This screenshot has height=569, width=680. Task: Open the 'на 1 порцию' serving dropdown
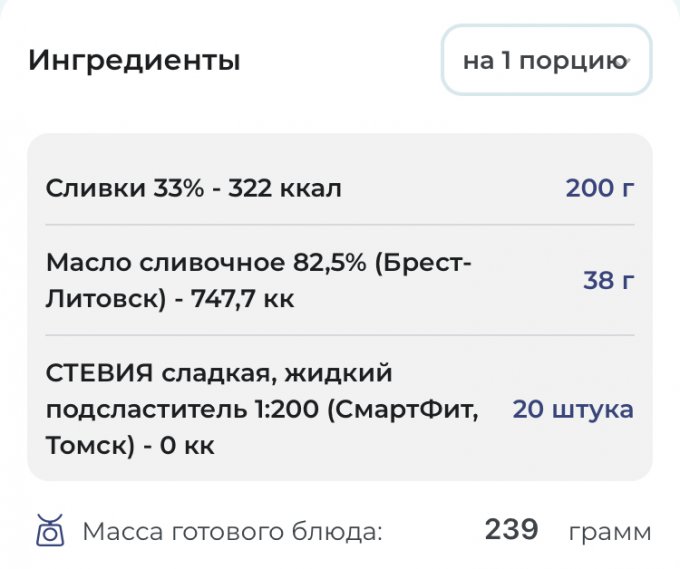pos(546,61)
